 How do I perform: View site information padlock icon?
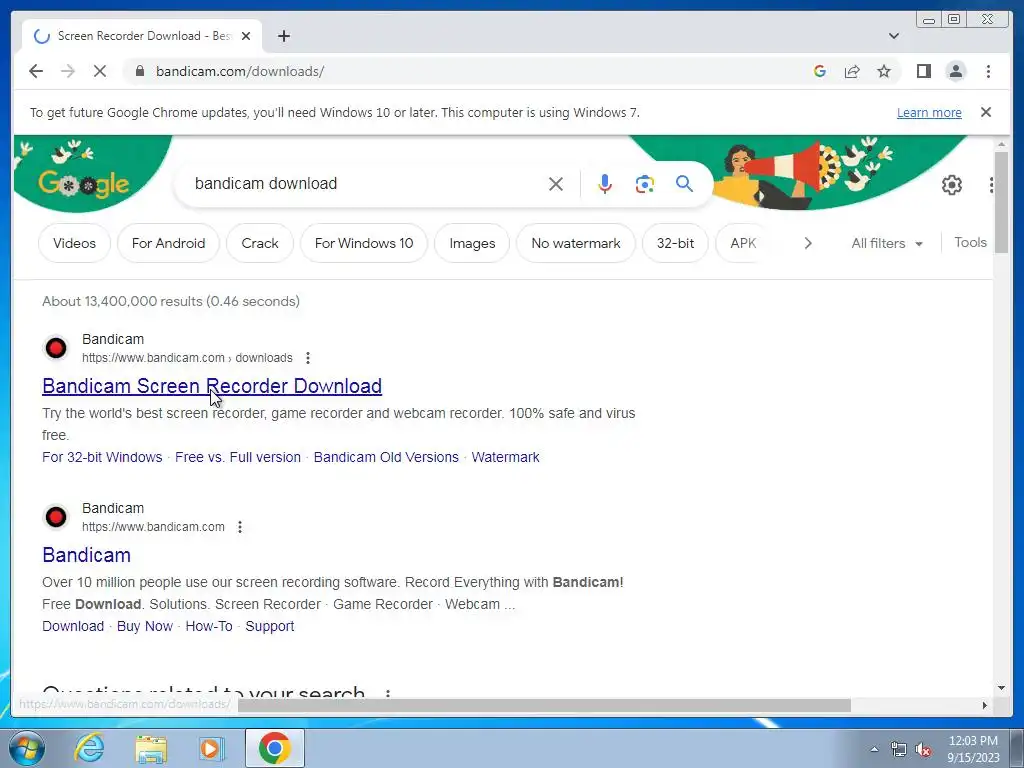tap(139, 71)
